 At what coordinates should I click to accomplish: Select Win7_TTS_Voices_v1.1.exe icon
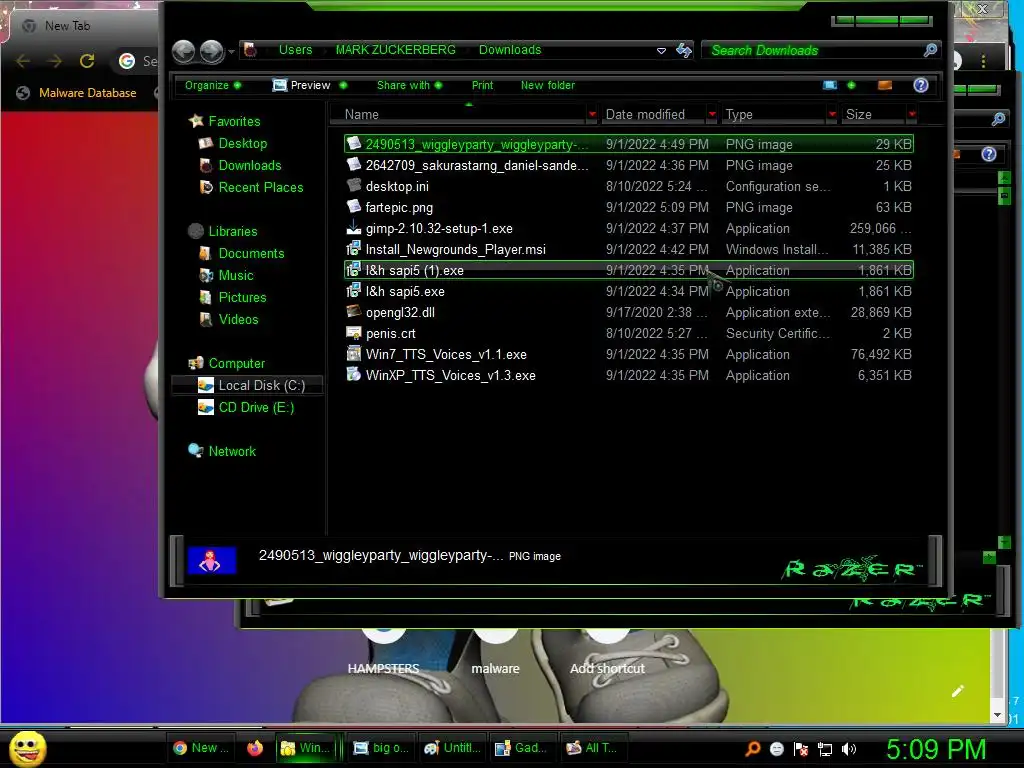(353, 354)
